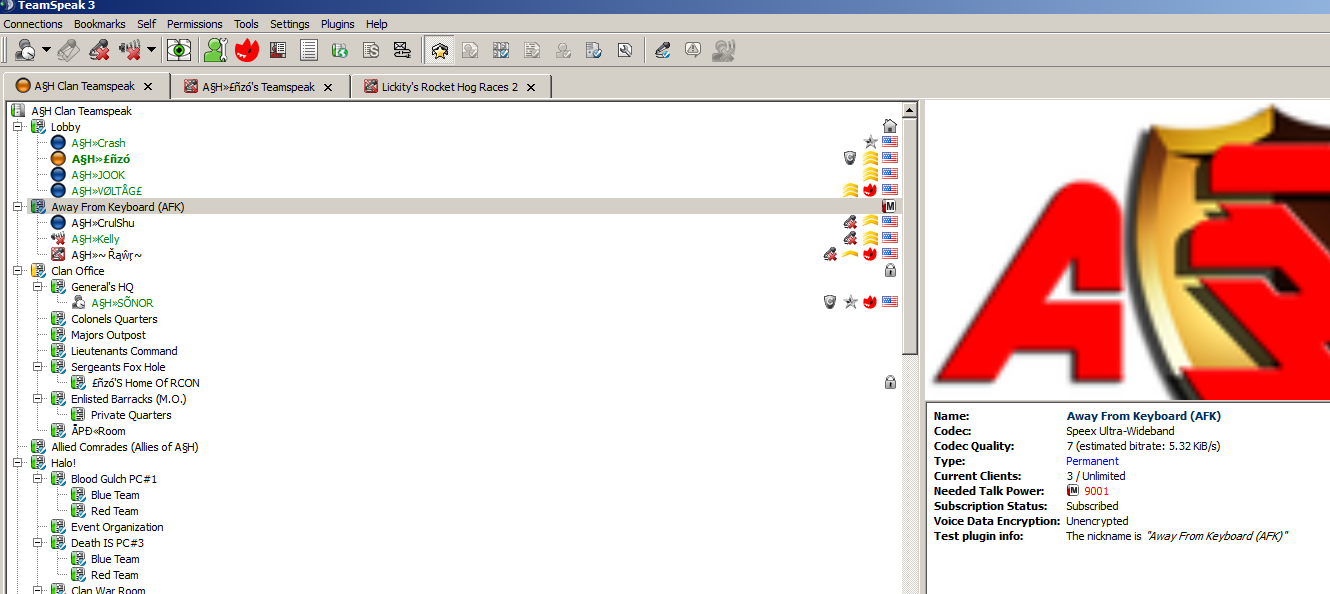Image resolution: width=1330 pixels, height=594 pixels.
Task: Collapse the Enlisted Barracks (M.O.) node
Action: click(x=37, y=399)
